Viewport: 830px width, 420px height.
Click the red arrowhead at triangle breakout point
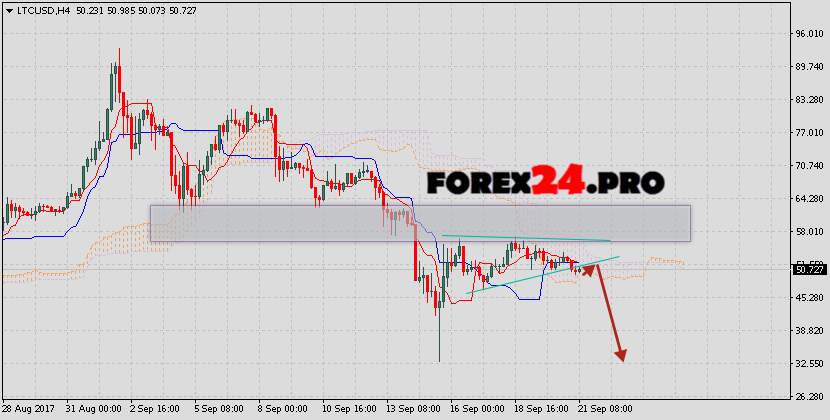click(x=589, y=267)
